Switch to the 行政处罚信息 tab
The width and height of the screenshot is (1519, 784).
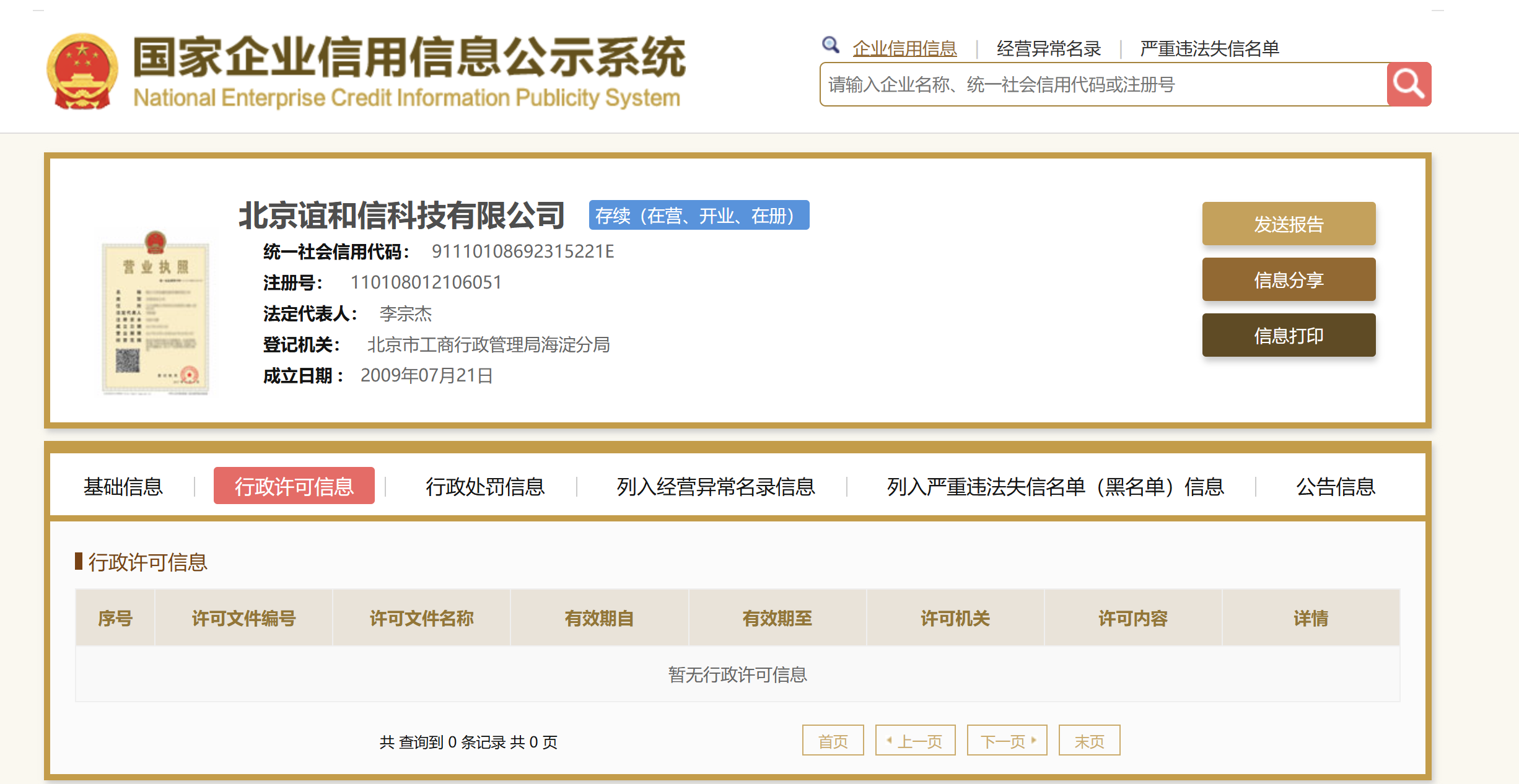(485, 487)
